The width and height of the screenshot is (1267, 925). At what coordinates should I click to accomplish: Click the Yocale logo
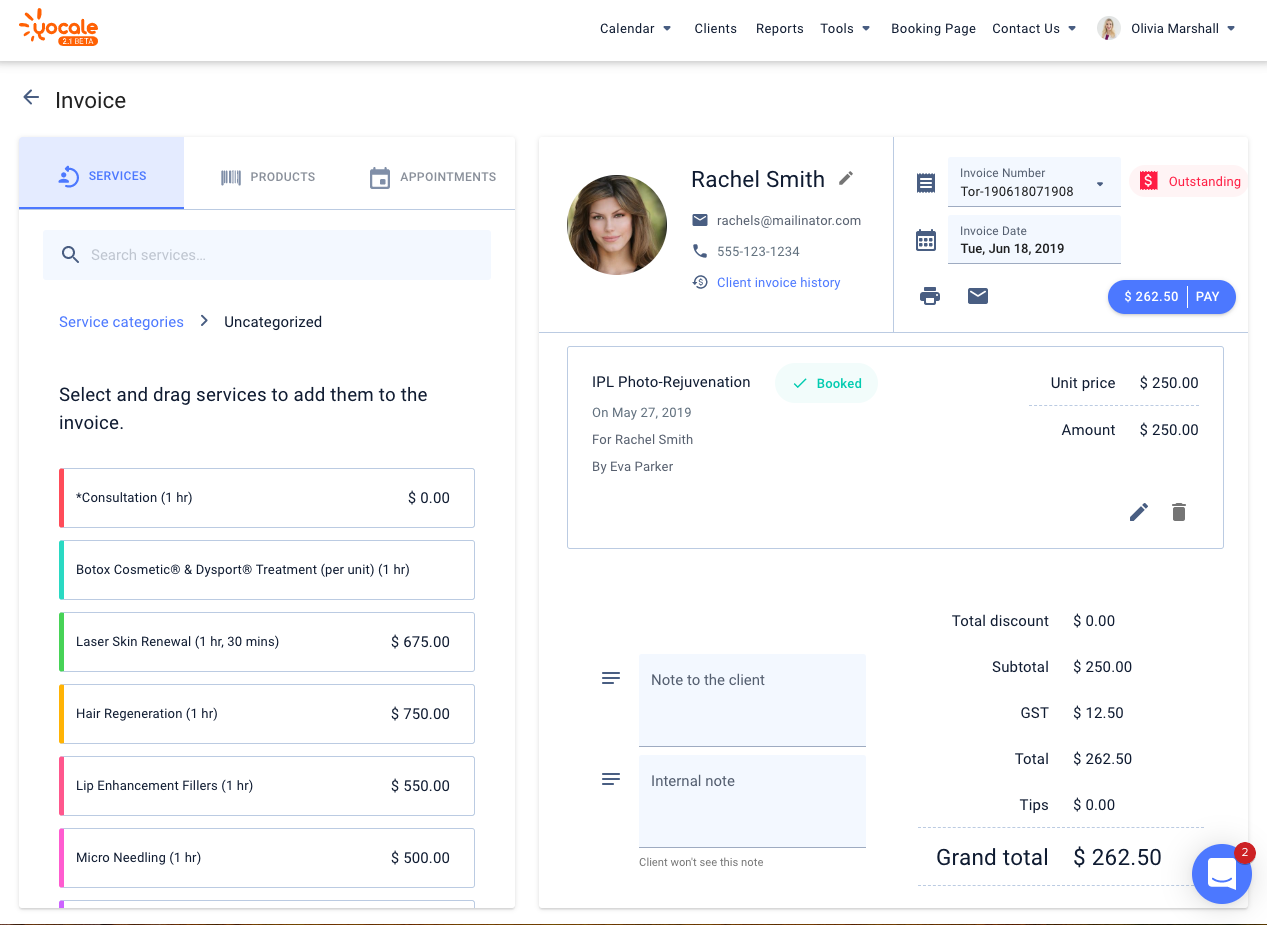[59, 28]
